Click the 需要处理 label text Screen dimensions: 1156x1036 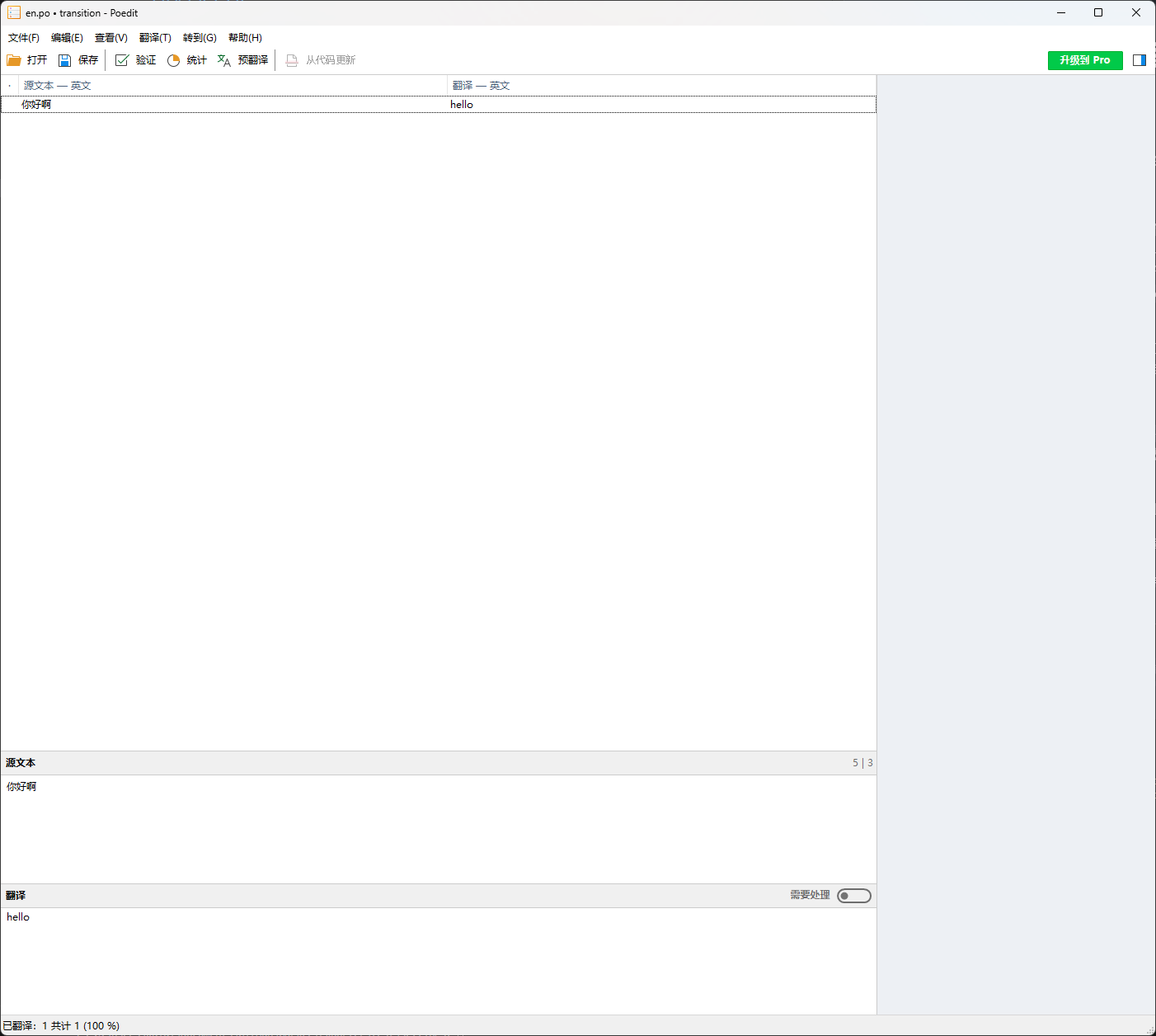pos(810,895)
